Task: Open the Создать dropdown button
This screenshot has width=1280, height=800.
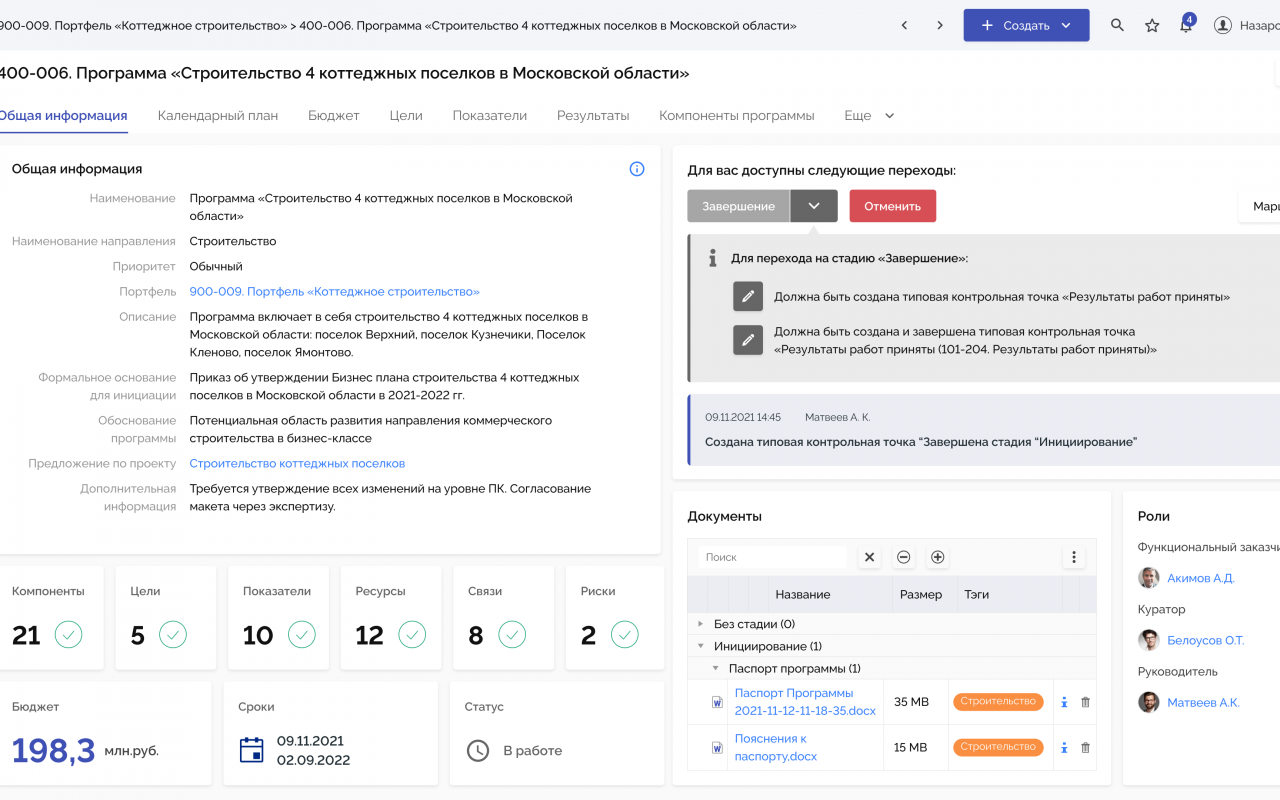Action: pos(1026,25)
